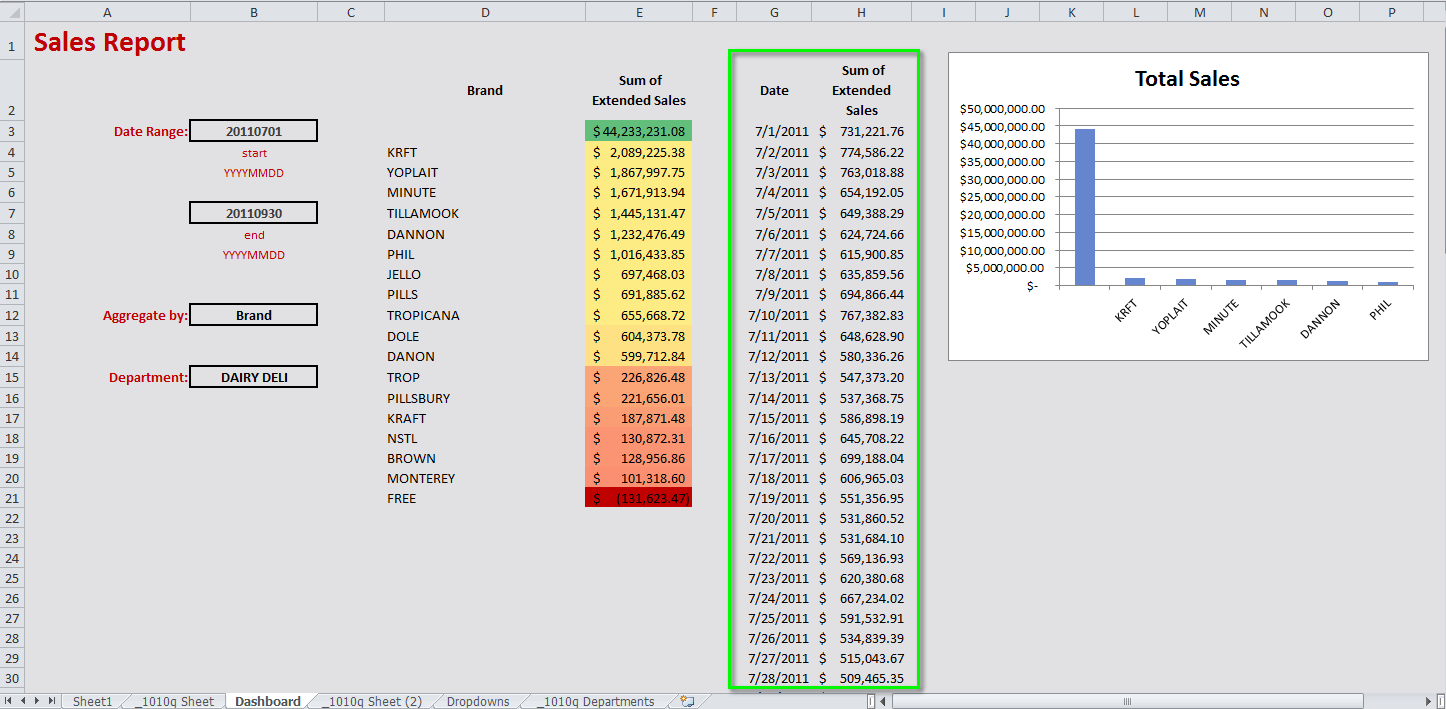Click the daily sales value 731,221.76
This screenshot has height=709, width=1446.
861,131
